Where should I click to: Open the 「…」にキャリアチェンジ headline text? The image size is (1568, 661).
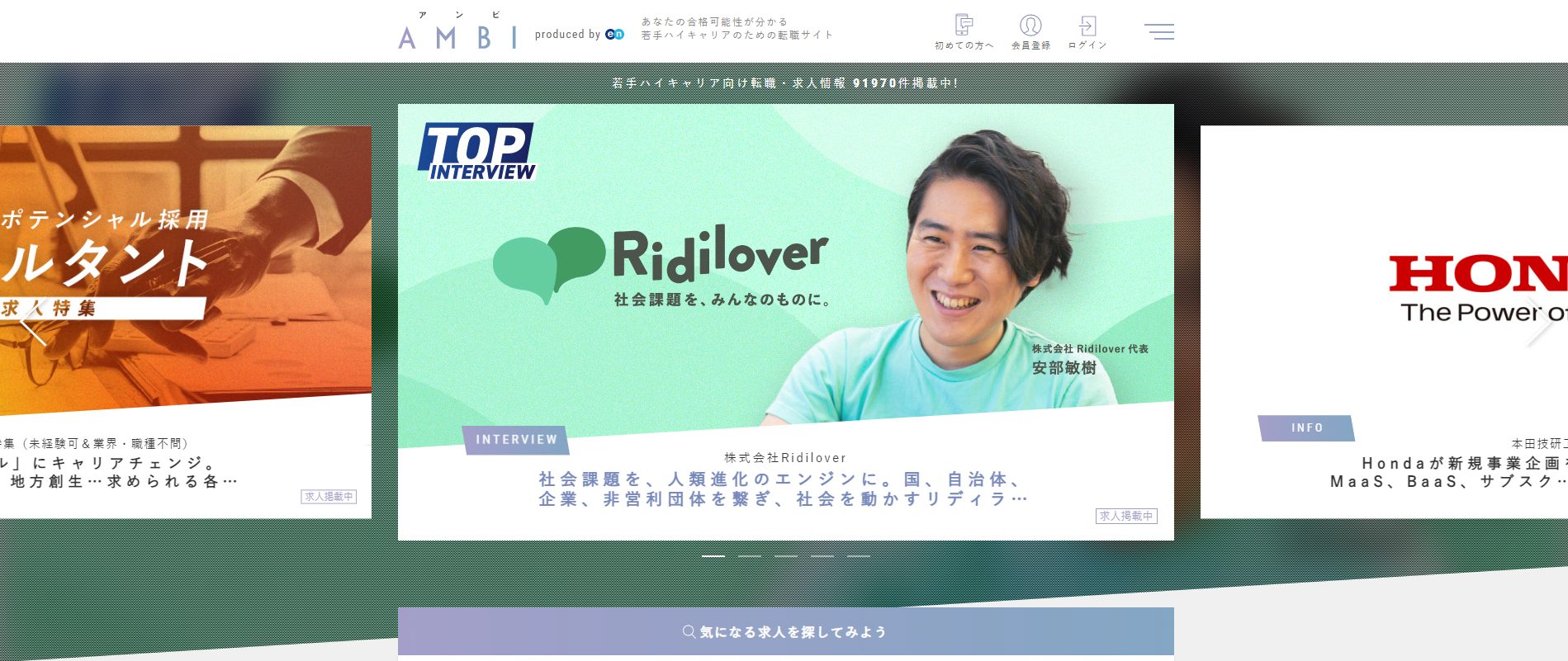click(120, 472)
